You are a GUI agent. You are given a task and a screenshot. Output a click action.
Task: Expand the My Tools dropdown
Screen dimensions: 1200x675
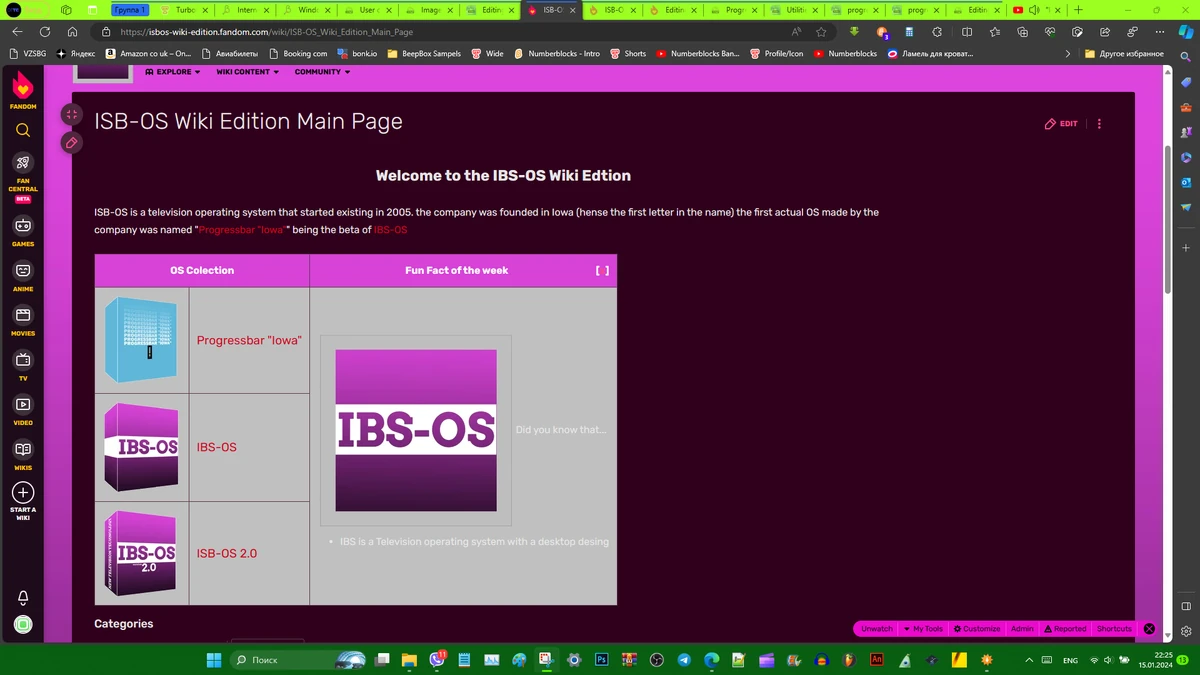(922, 628)
